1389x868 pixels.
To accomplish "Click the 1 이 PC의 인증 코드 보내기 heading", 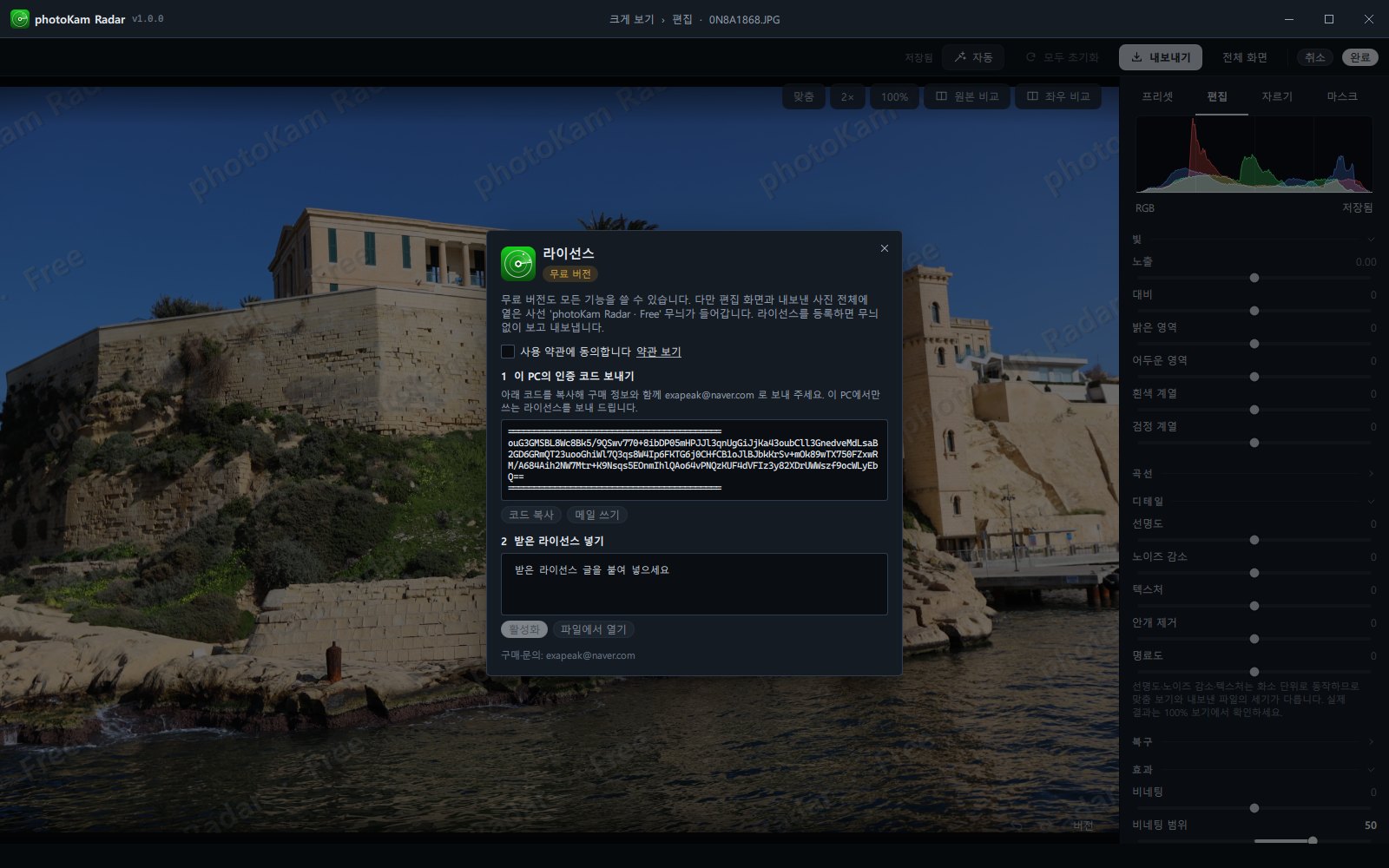I will tap(568, 376).
